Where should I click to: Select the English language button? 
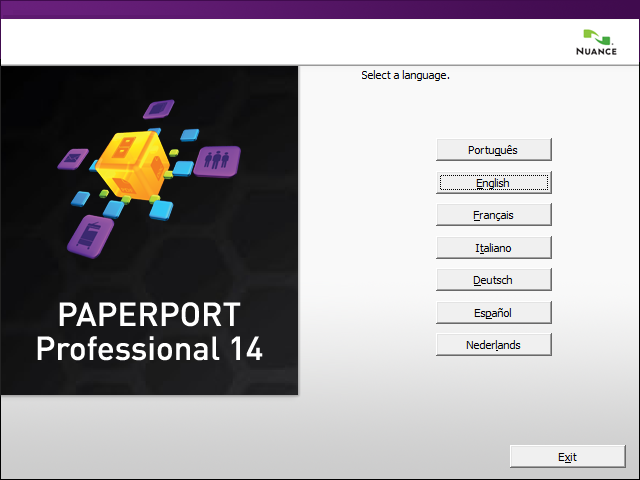494,183
